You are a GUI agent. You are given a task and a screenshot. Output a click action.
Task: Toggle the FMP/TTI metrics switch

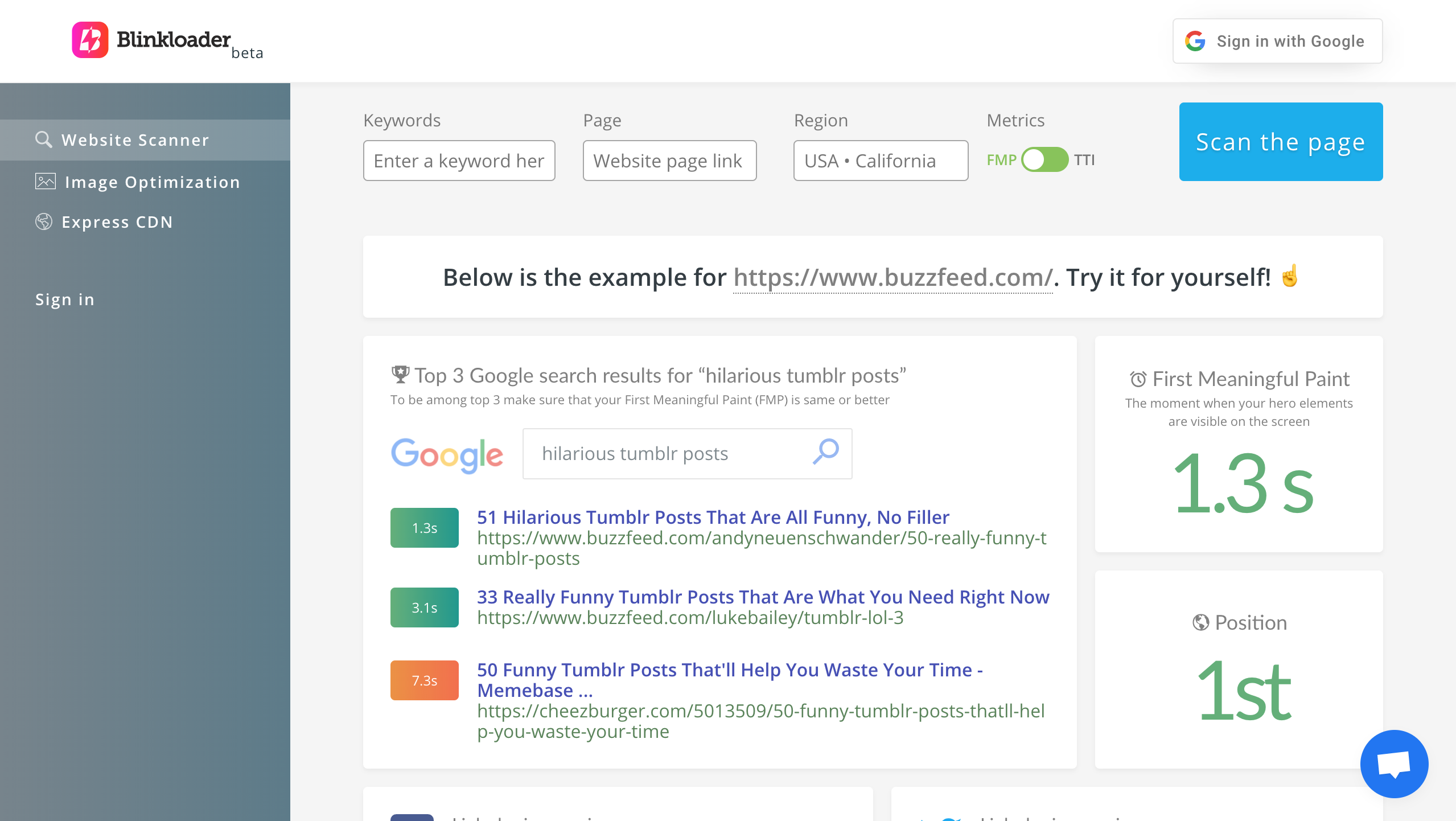(1044, 159)
